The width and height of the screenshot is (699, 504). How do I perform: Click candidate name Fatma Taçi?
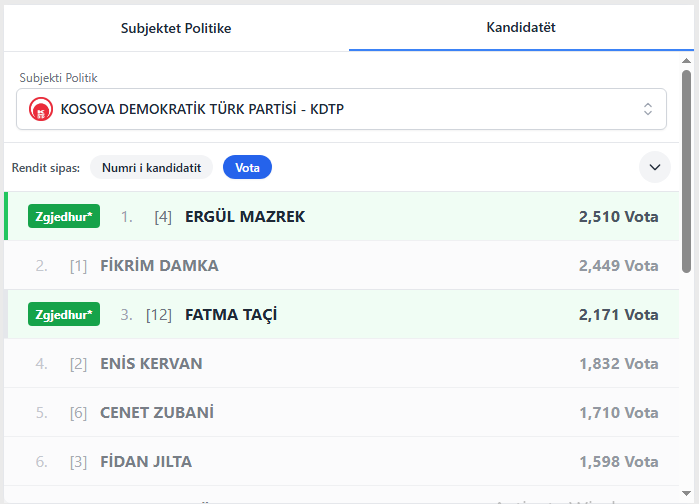tap(231, 315)
